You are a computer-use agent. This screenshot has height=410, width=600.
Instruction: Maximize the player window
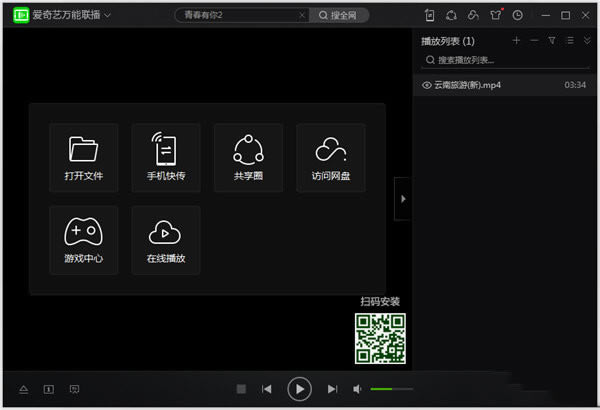[x=566, y=15]
